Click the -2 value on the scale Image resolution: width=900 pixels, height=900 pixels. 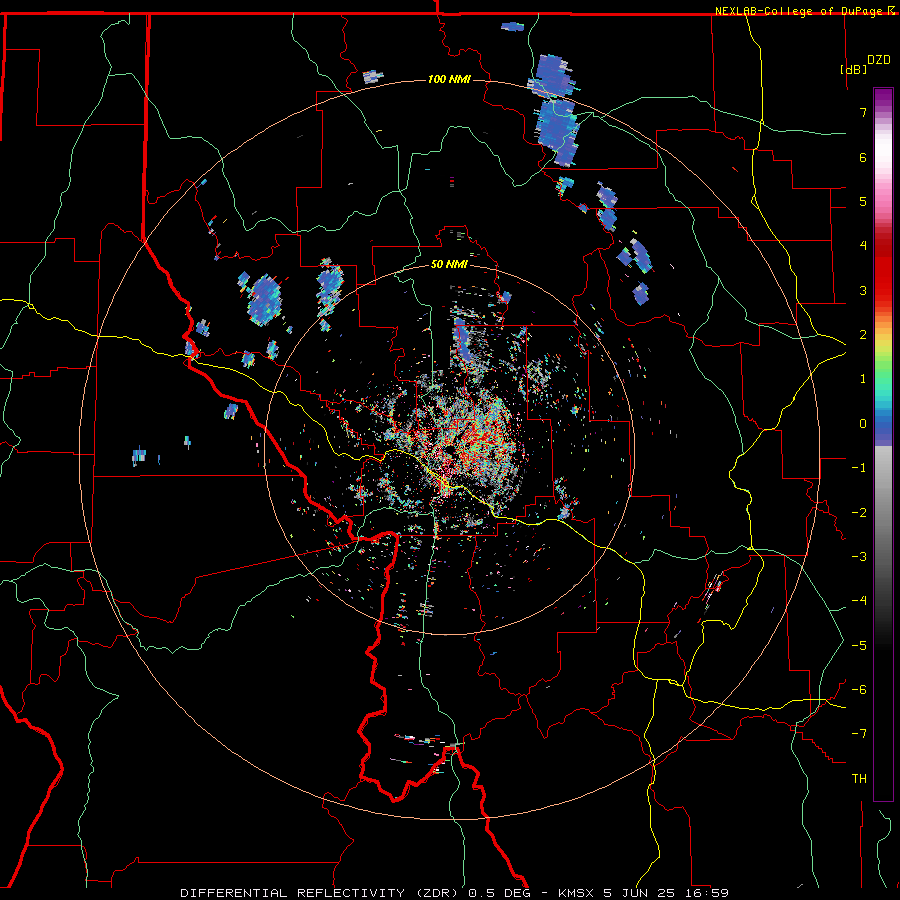click(x=859, y=513)
